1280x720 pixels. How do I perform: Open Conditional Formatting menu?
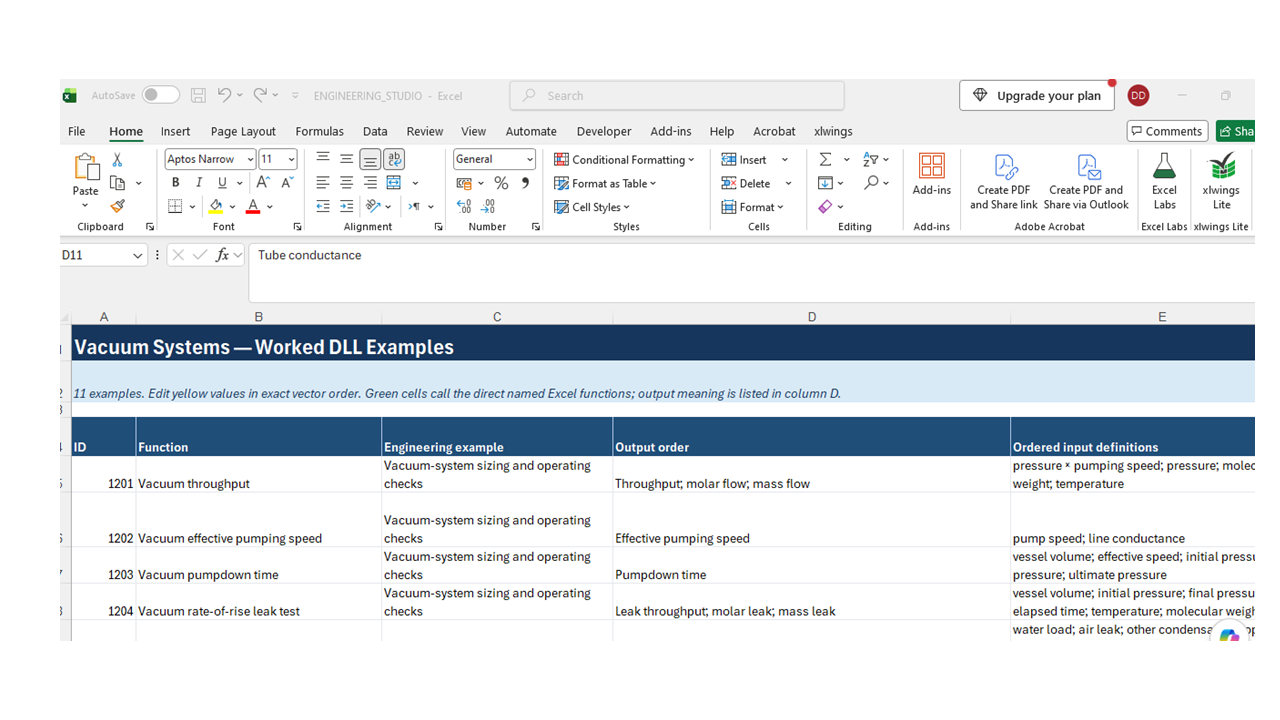tap(624, 159)
